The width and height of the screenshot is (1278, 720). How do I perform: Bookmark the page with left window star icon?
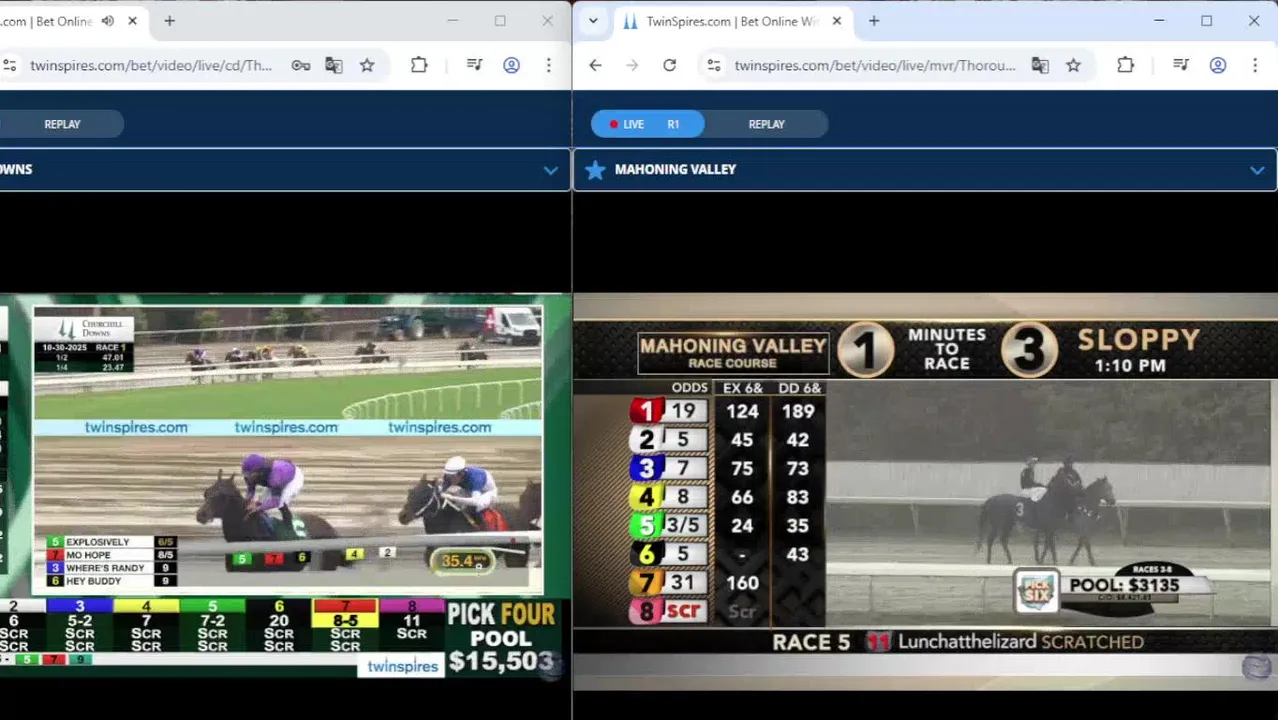pos(367,65)
